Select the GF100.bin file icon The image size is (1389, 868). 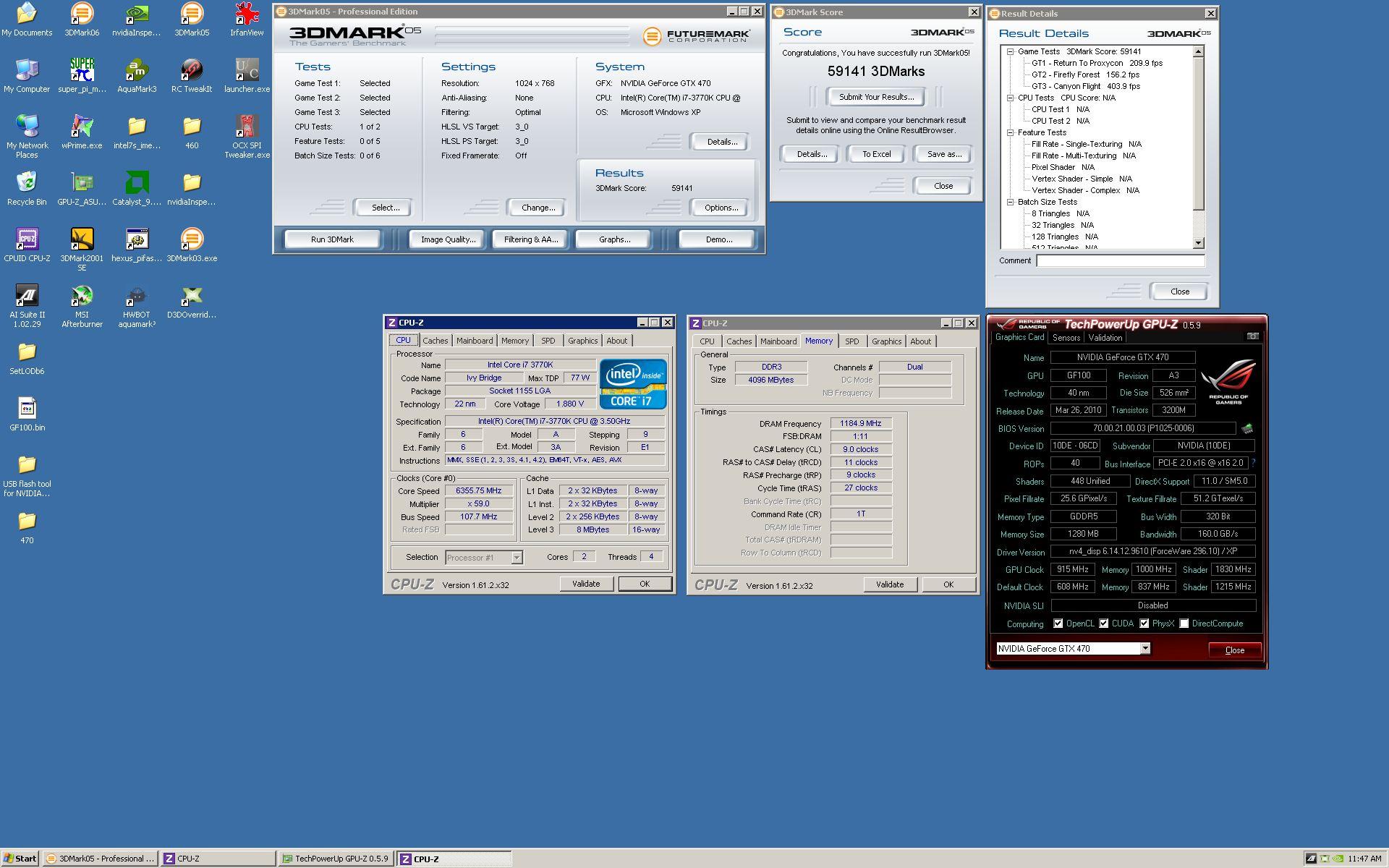coord(27,414)
